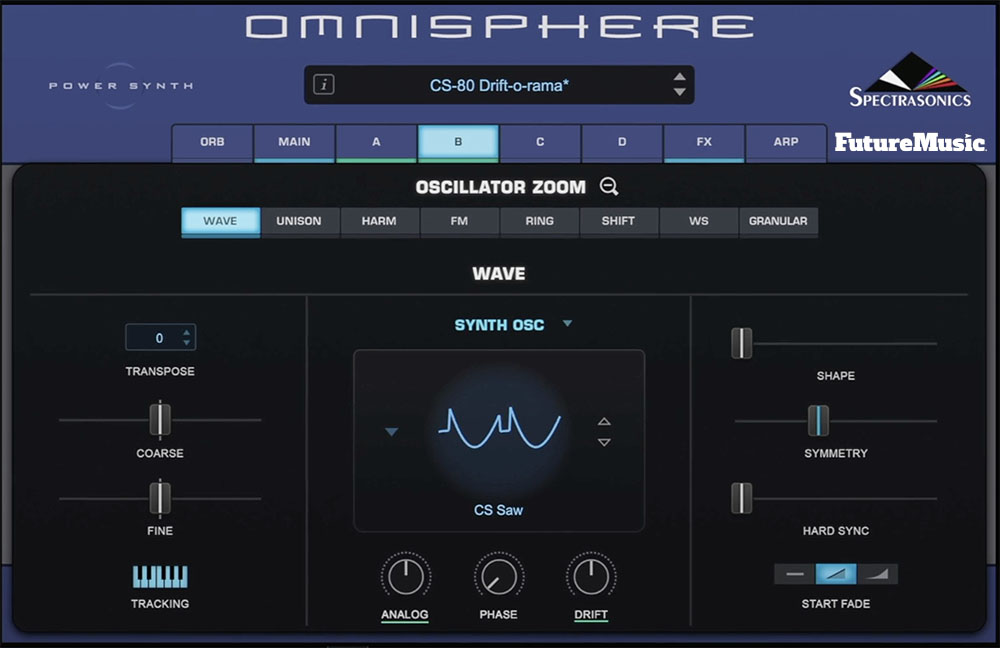This screenshot has height=648, width=1000.
Task: Select the RING oscillator section
Action: [x=540, y=221]
